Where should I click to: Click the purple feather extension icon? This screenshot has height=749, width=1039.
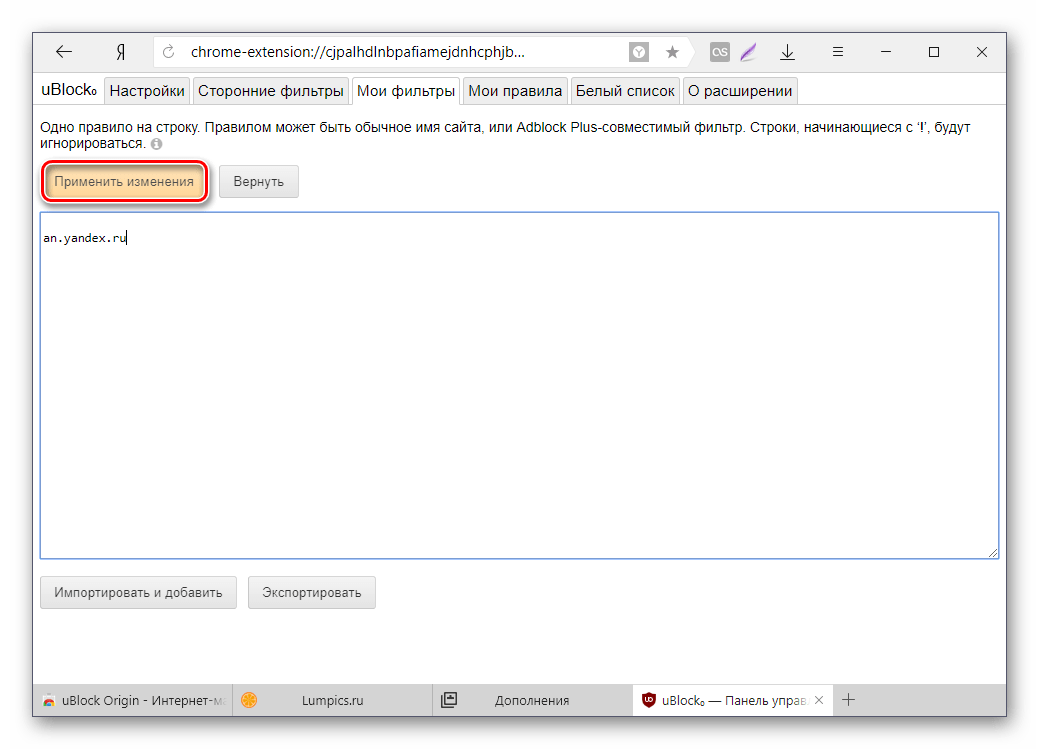pyautogui.click(x=749, y=52)
